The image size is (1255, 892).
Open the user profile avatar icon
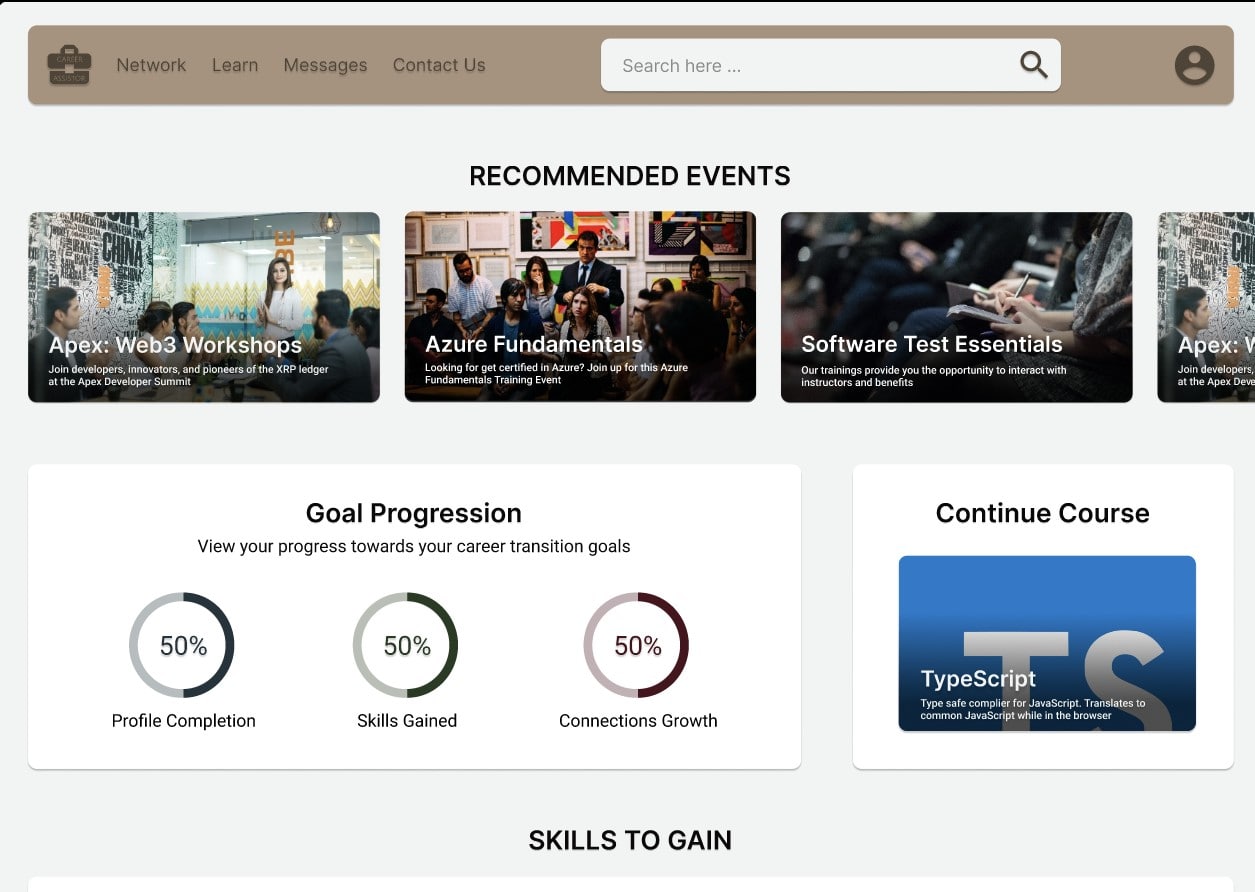(1194, 65)
